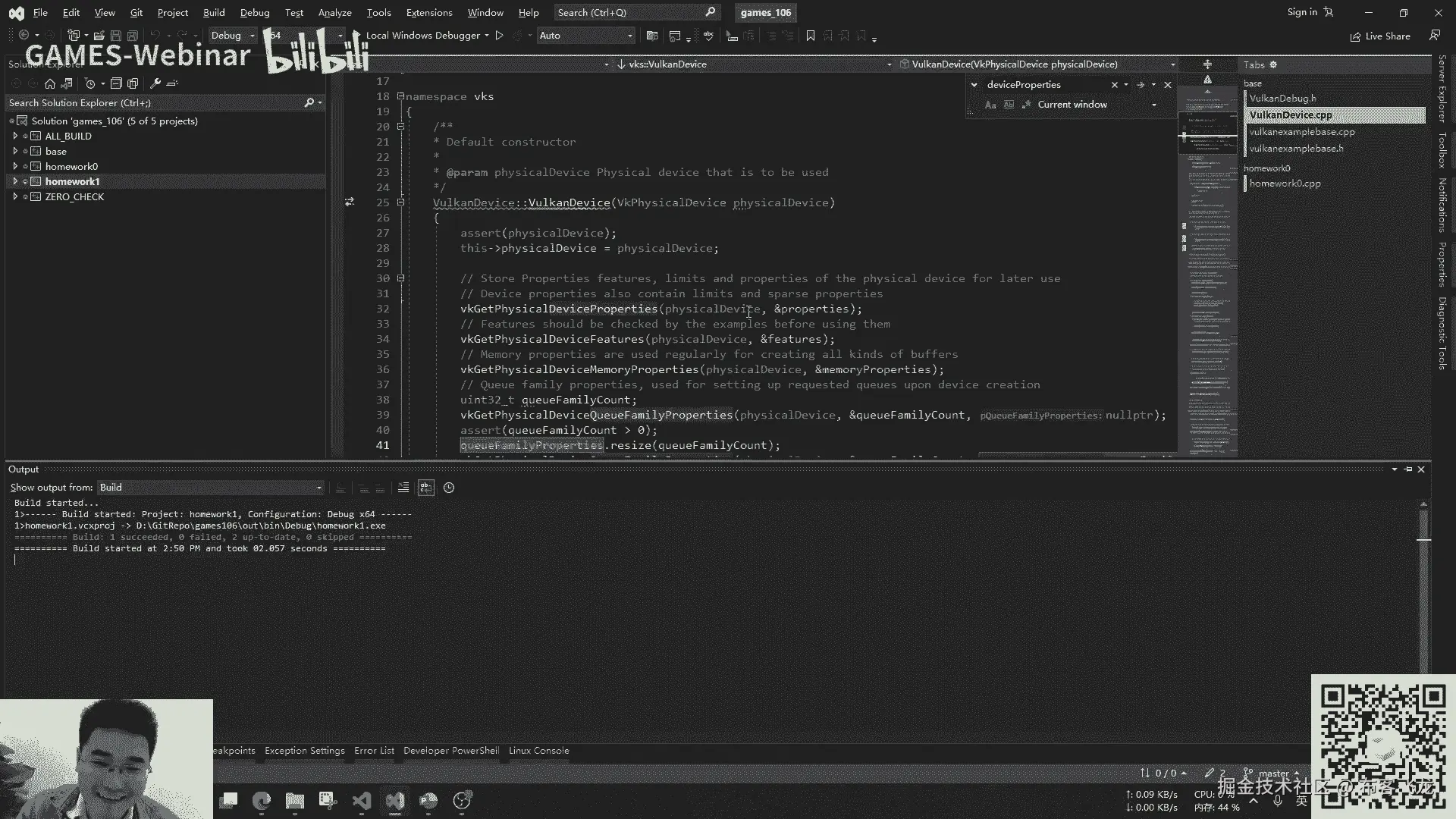Toggle Match whole word in Find box
The image size is (1456, 819).
1009,105
